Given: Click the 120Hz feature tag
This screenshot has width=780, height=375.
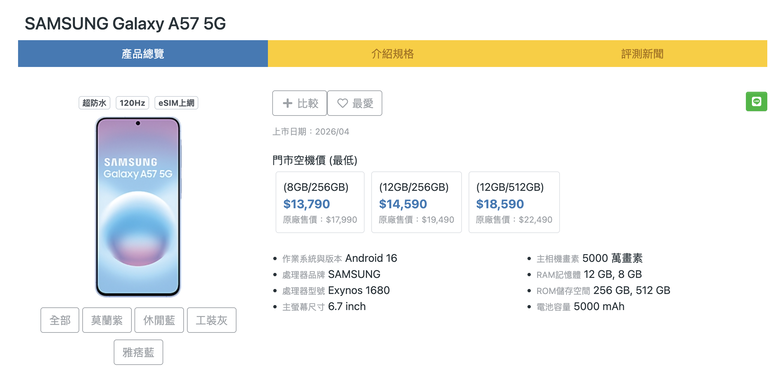Looking at the screenshot, I should tap(132, 103).
